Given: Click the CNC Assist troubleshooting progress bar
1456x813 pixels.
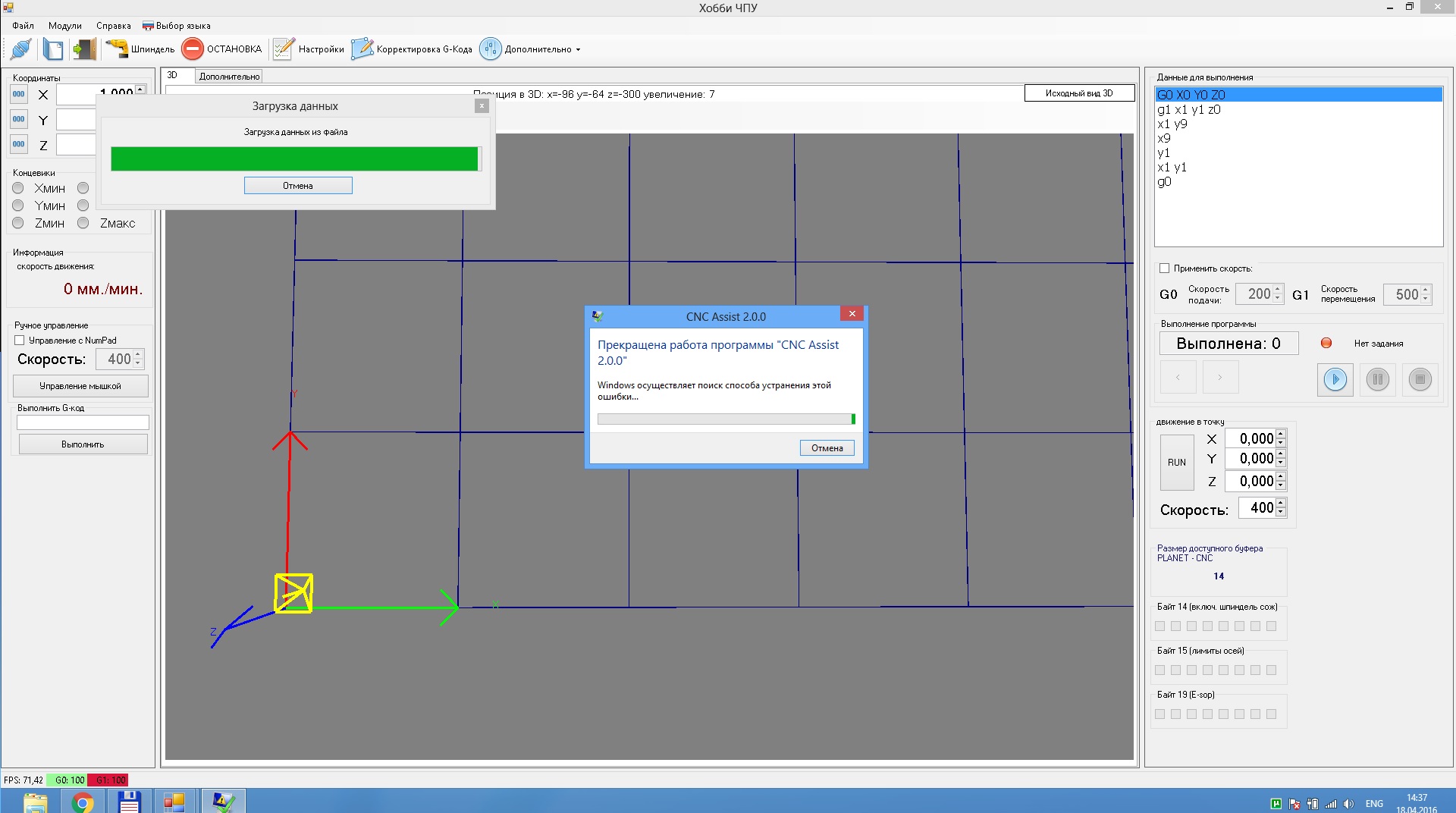Looking at the screenshot, I should coord(726,419).
